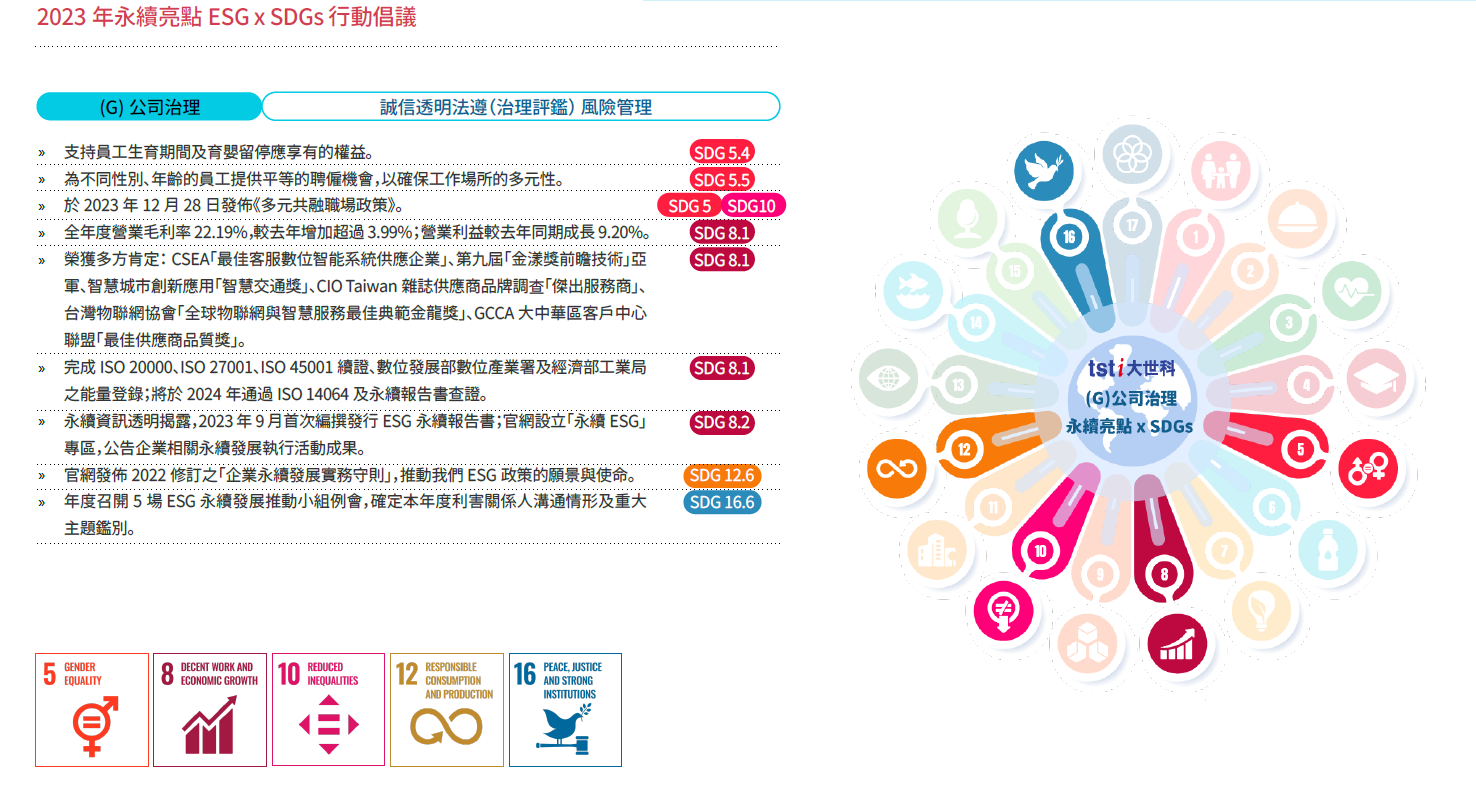Click the faded number 1 marker
1476x806 pixels.
coord(1195,238)
